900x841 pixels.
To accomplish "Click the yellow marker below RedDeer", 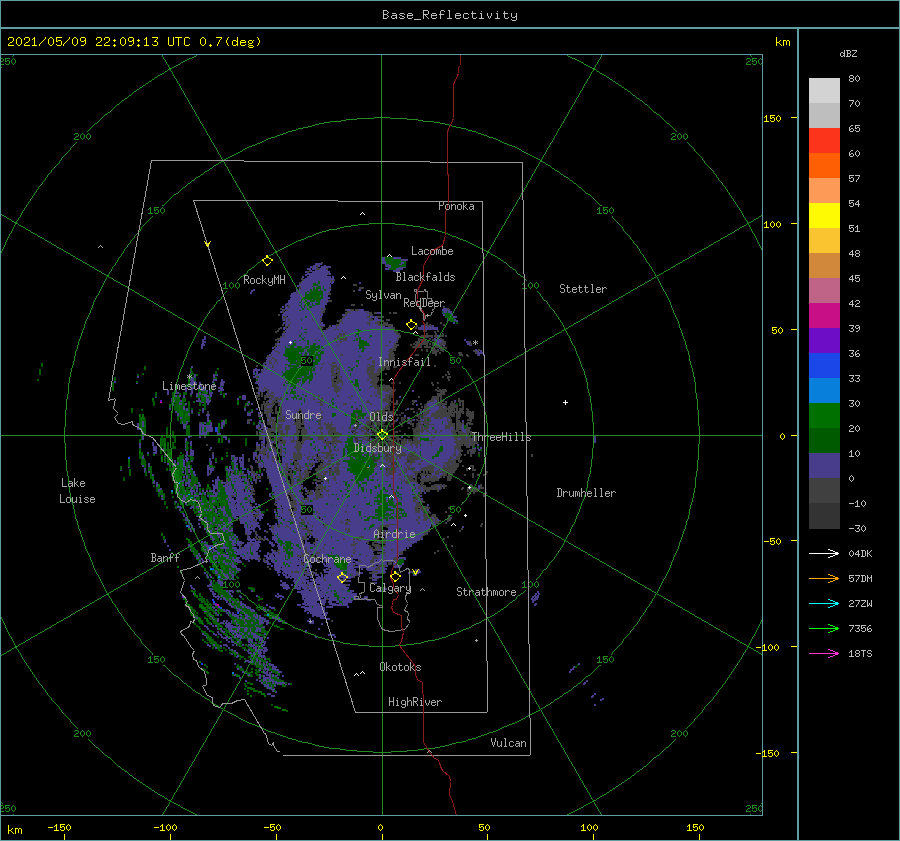I will (412, 325).
